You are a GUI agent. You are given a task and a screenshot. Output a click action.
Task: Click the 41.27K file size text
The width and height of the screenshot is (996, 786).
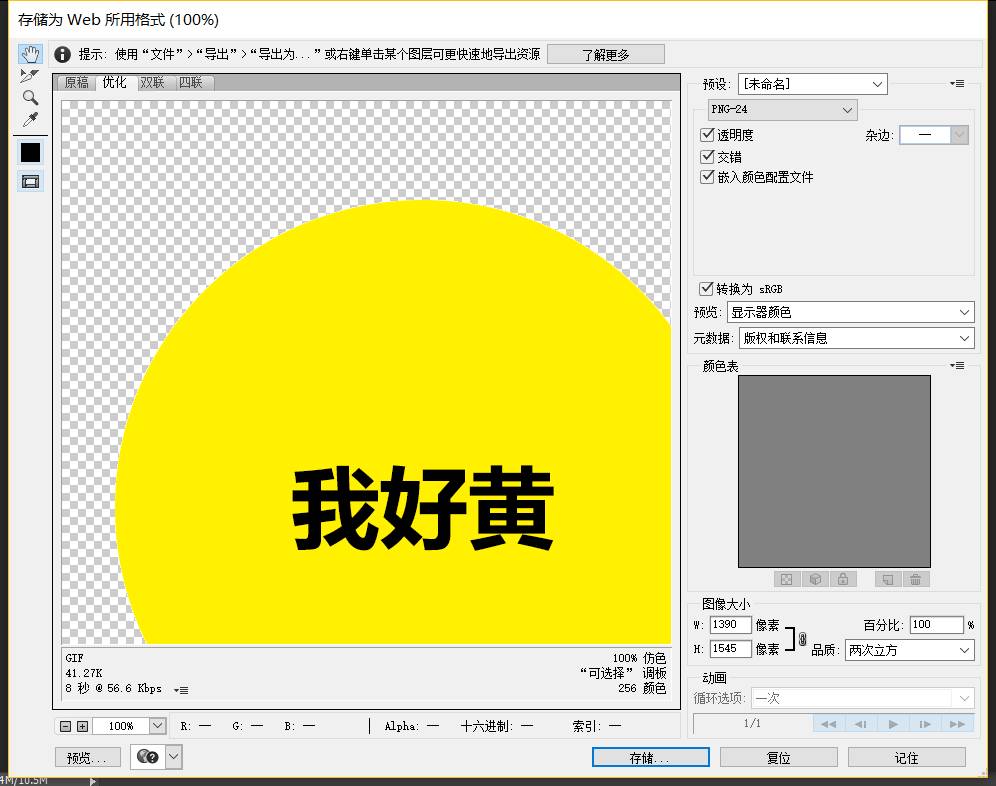click(x=83, y=673)
